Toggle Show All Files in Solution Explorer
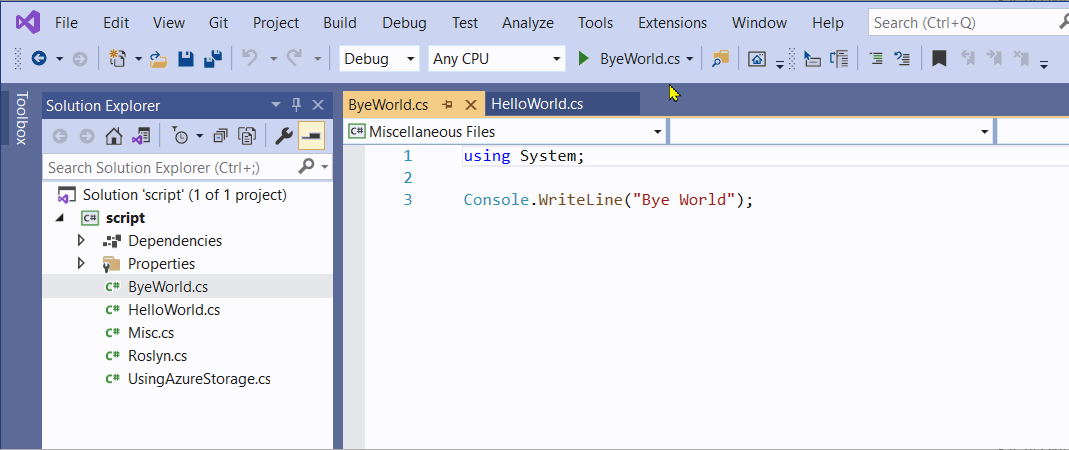The height and width of the screenshot is (450, 1069). [x=247, y=136]
